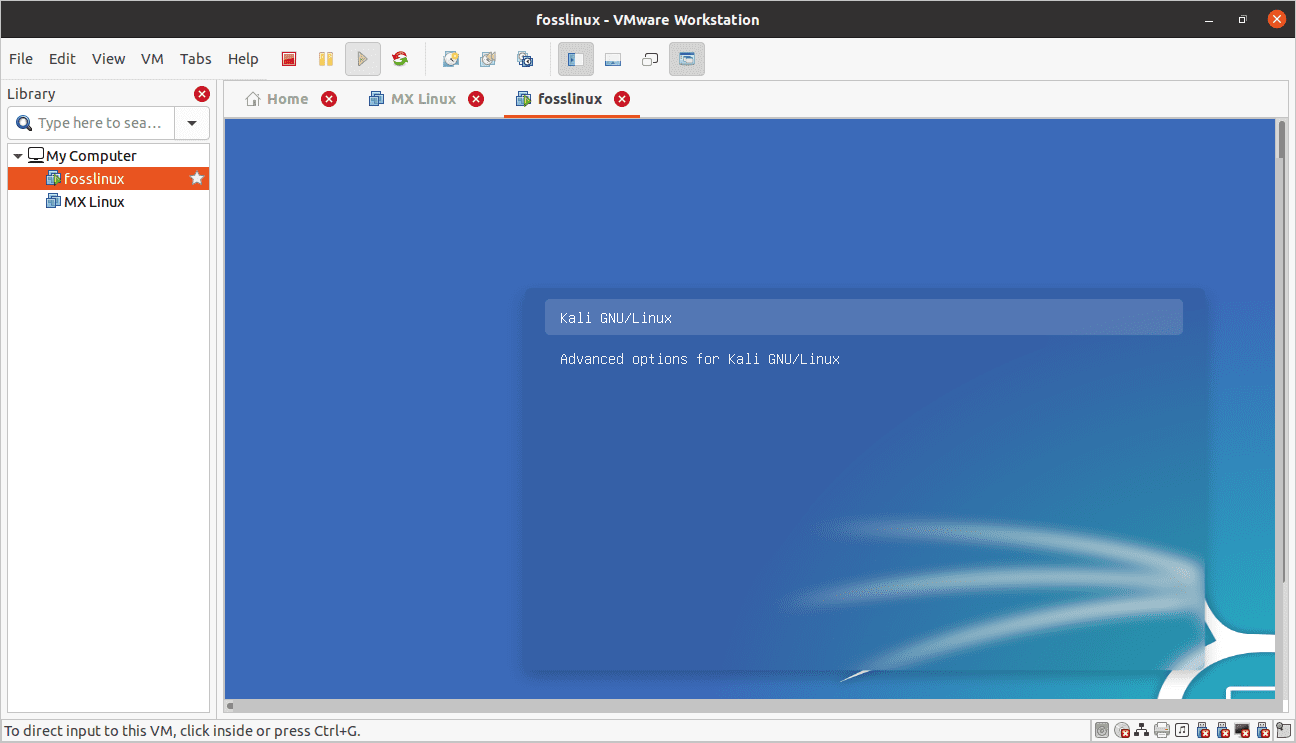Open the File menu
Image resolution: width=1296 pixels, height=743 pixels.
coord(21,59)
